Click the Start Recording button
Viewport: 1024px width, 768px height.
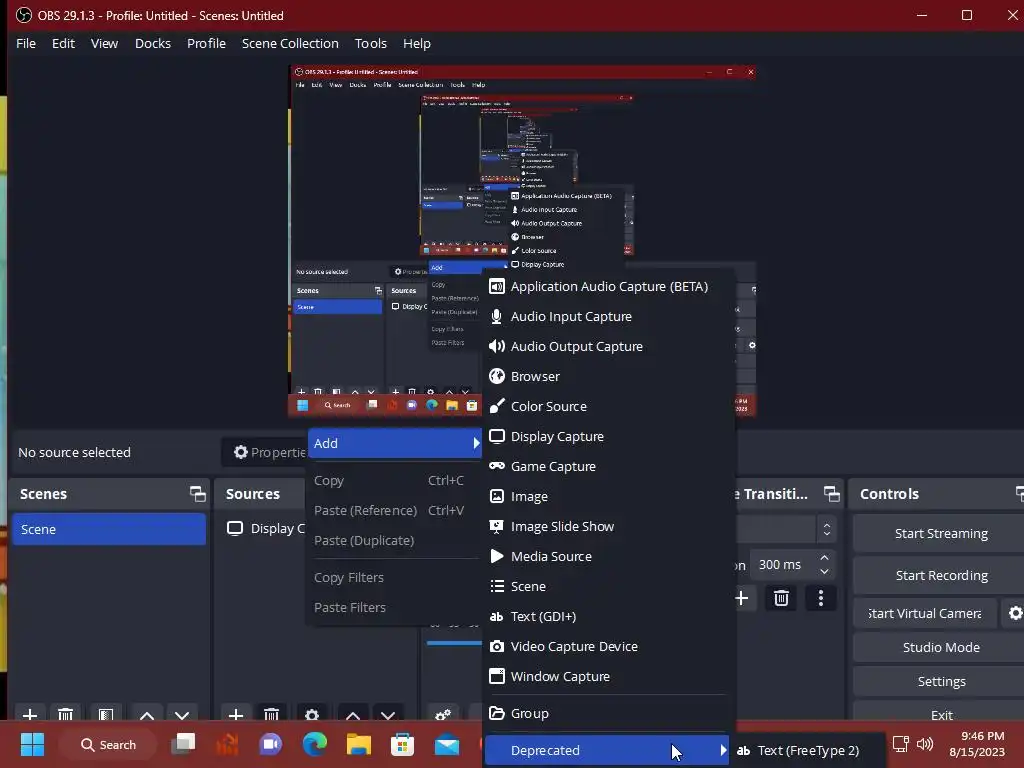click(x=940, y=576)
